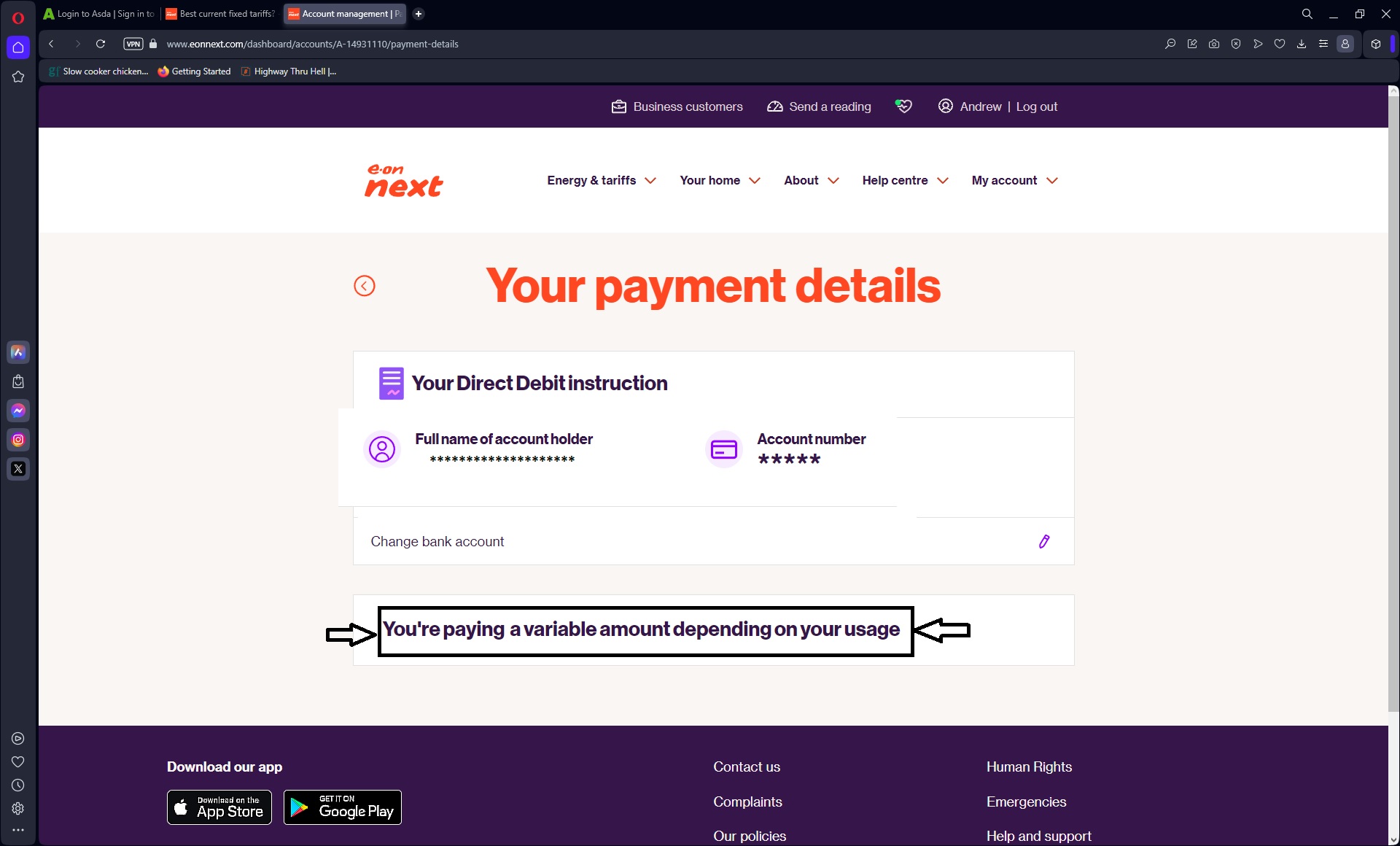Click the Change bank account link
This screenshot has width=1400, height=846.
point(438,540)
